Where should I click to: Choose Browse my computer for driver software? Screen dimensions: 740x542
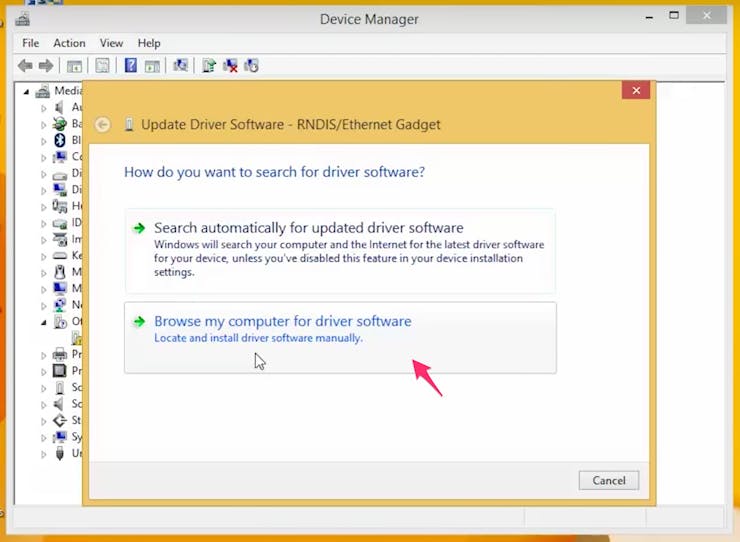point(340,338)
